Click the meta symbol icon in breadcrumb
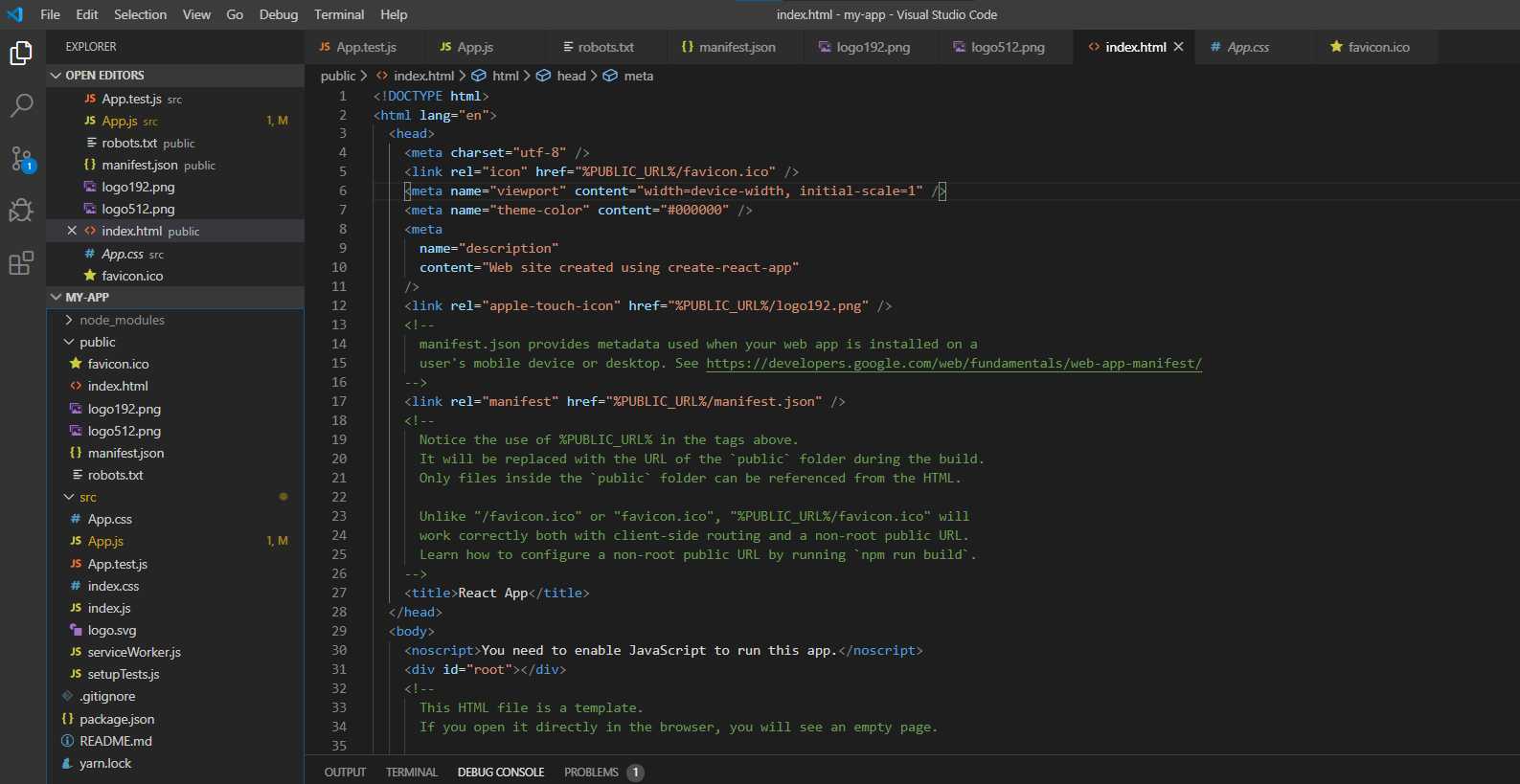 610,76
